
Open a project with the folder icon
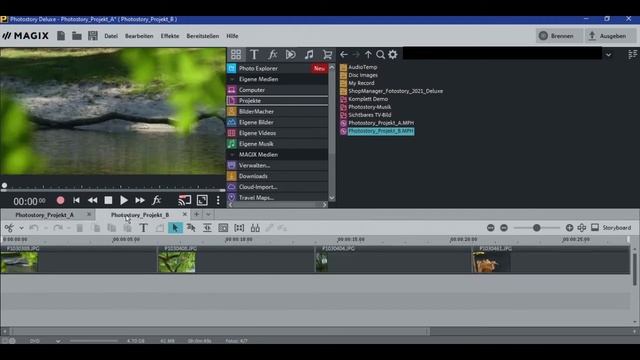tap(77, 36)
